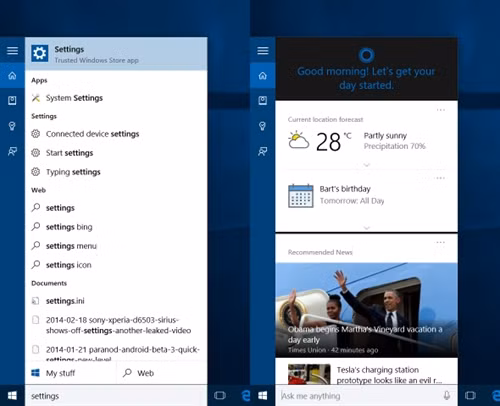The height and width of the screenshot is (406, 500).
Task: Click the lightbulb Reminders icon in left panel
Action: click(x=12, y=126)
